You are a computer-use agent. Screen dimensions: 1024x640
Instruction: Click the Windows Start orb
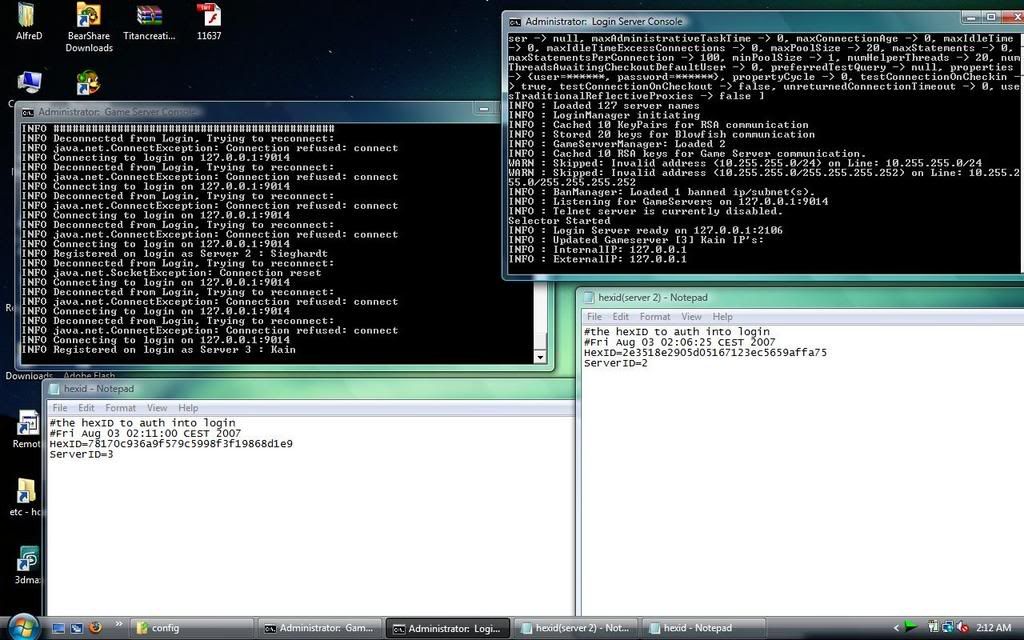(22, 627)
